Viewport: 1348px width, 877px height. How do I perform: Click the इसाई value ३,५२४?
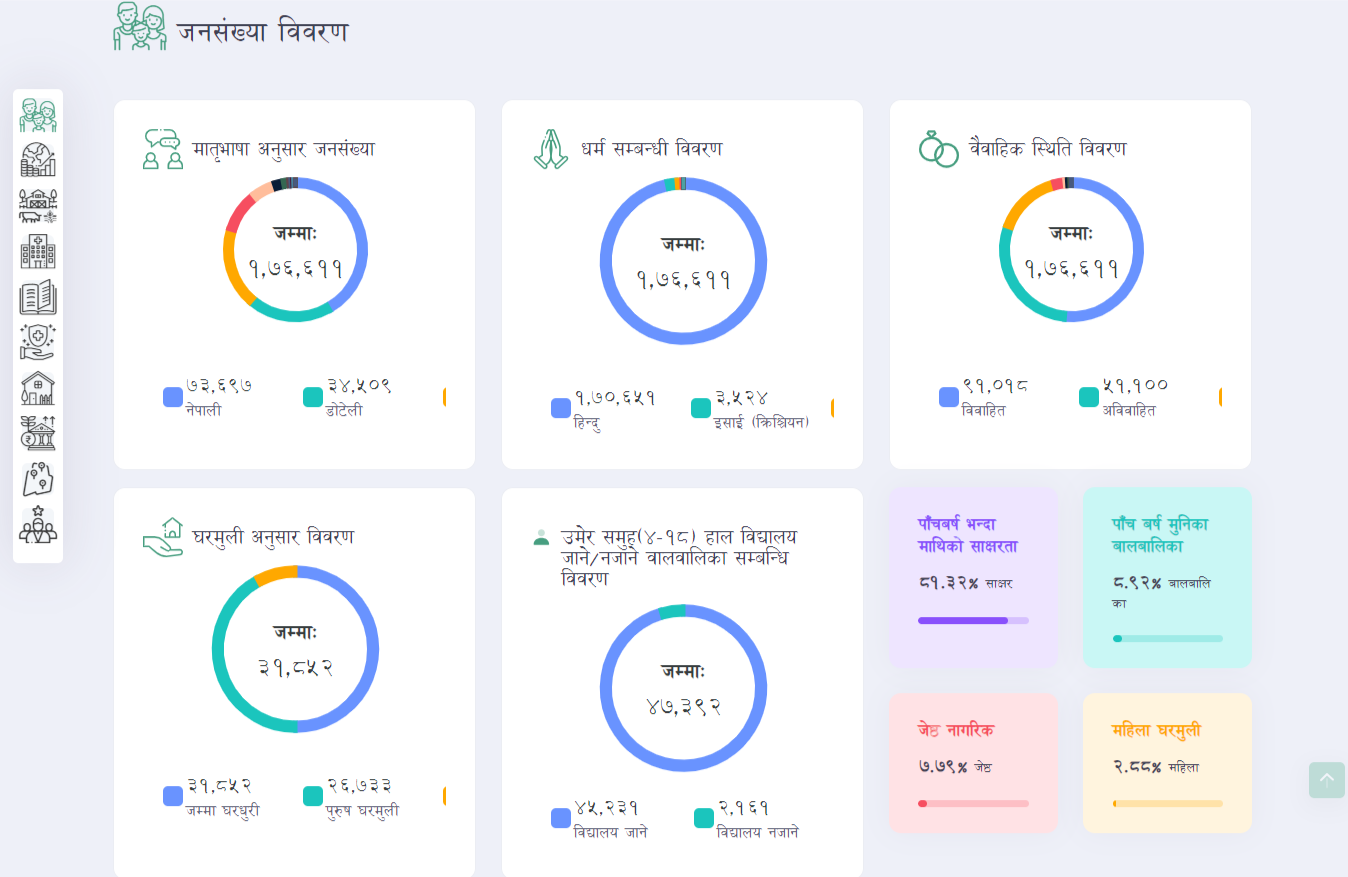coord(742,397)
